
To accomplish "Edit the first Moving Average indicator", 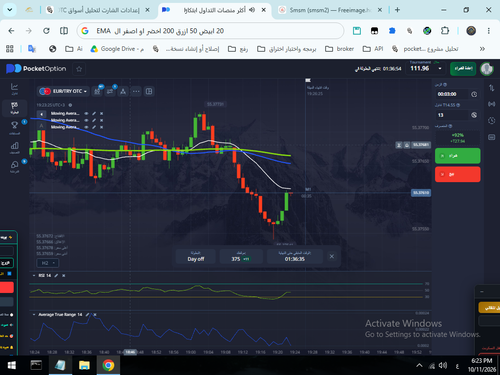I will (x=94, y=114).
